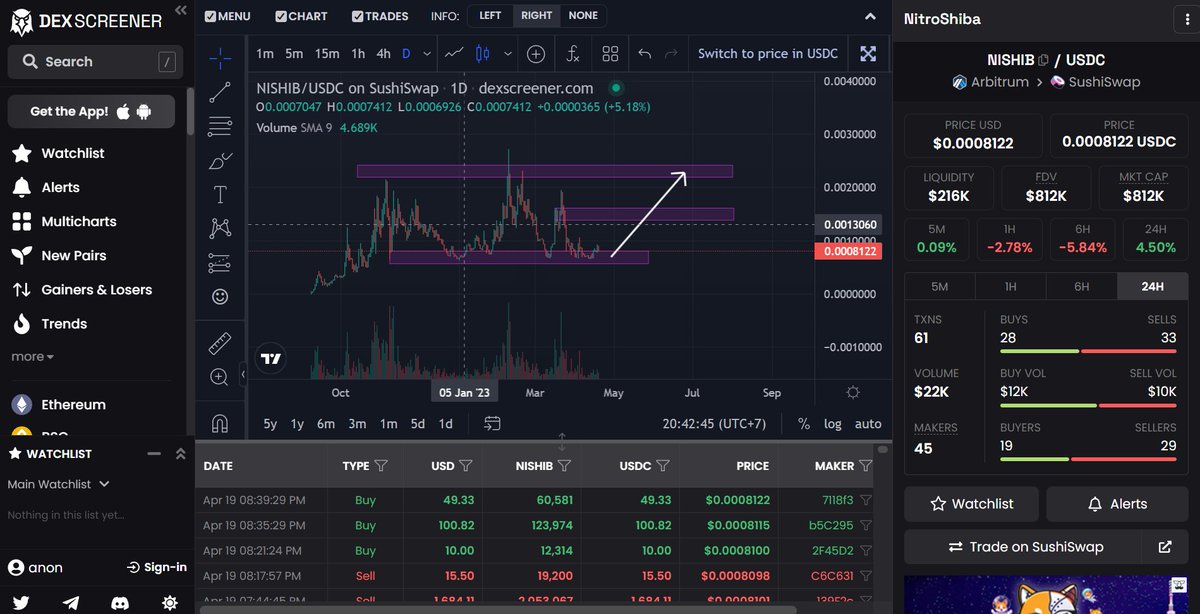
Task: Add pair to Watchlist button
Action: pos(971,504)
